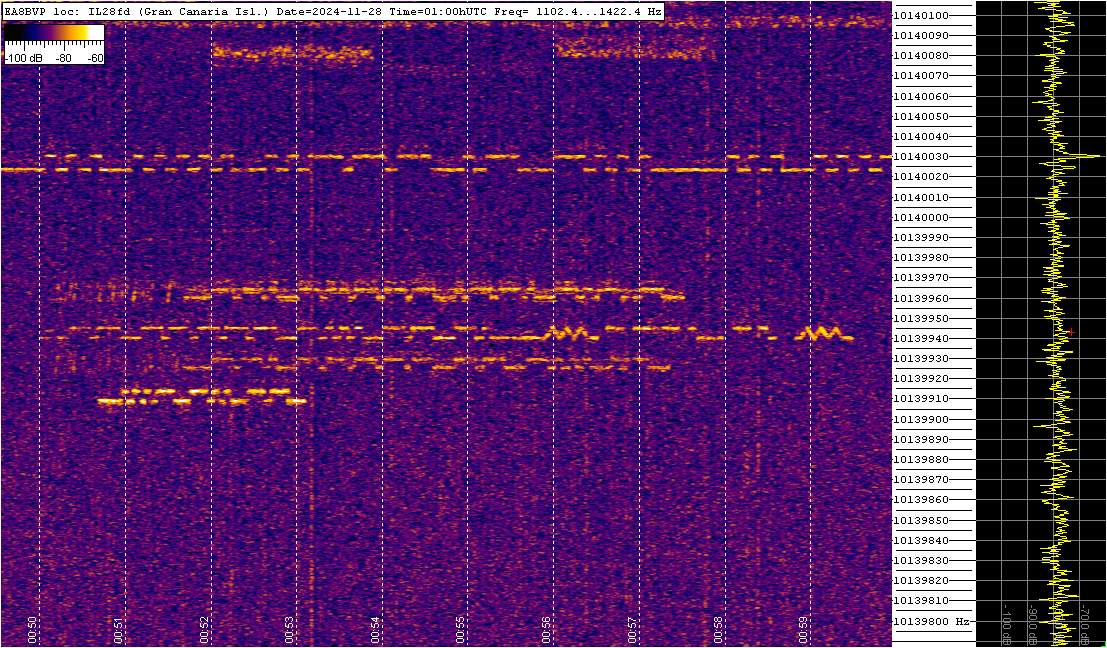This screenshot has width=1107, height=648.
Task: Click the 10139980 frequency scale label
Action: (921, 258)
